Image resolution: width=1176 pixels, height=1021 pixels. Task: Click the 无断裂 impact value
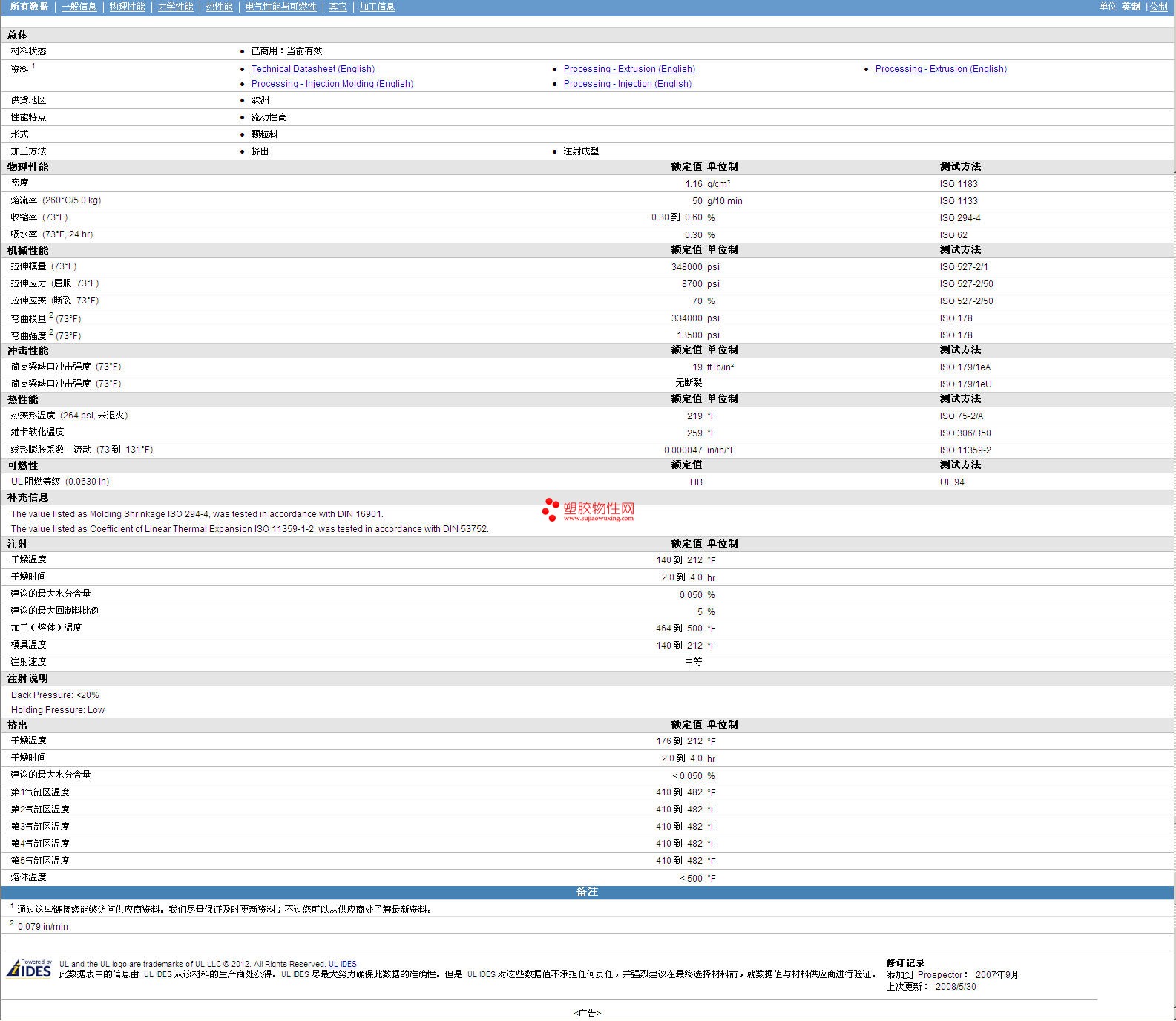[689, 383]
